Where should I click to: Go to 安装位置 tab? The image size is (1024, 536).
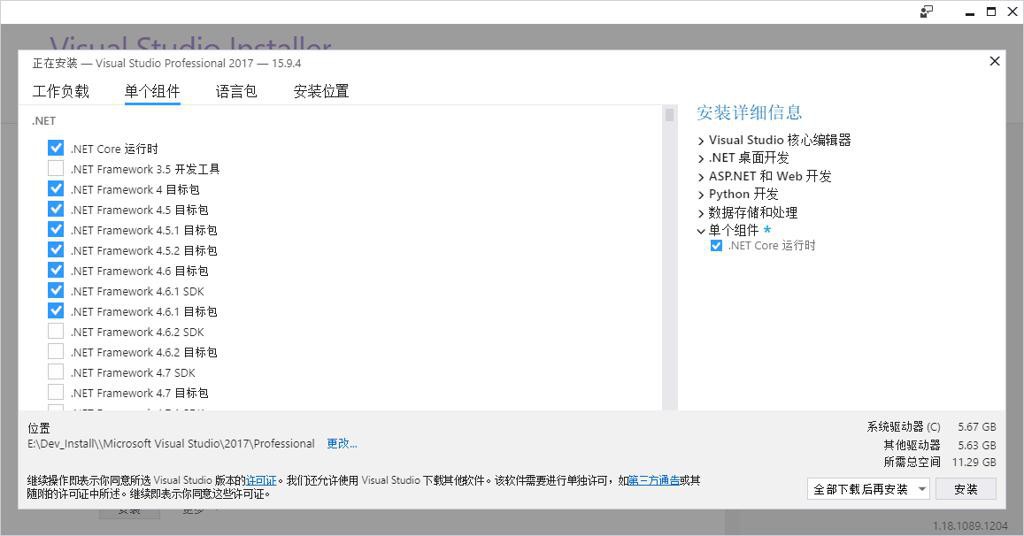pos(321,91)
